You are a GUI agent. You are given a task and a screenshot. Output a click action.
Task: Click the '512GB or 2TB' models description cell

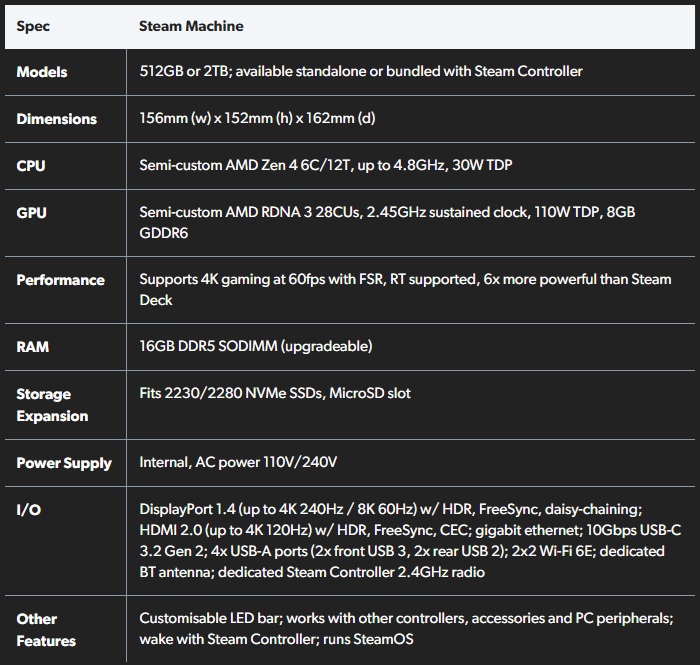point(361,71)
